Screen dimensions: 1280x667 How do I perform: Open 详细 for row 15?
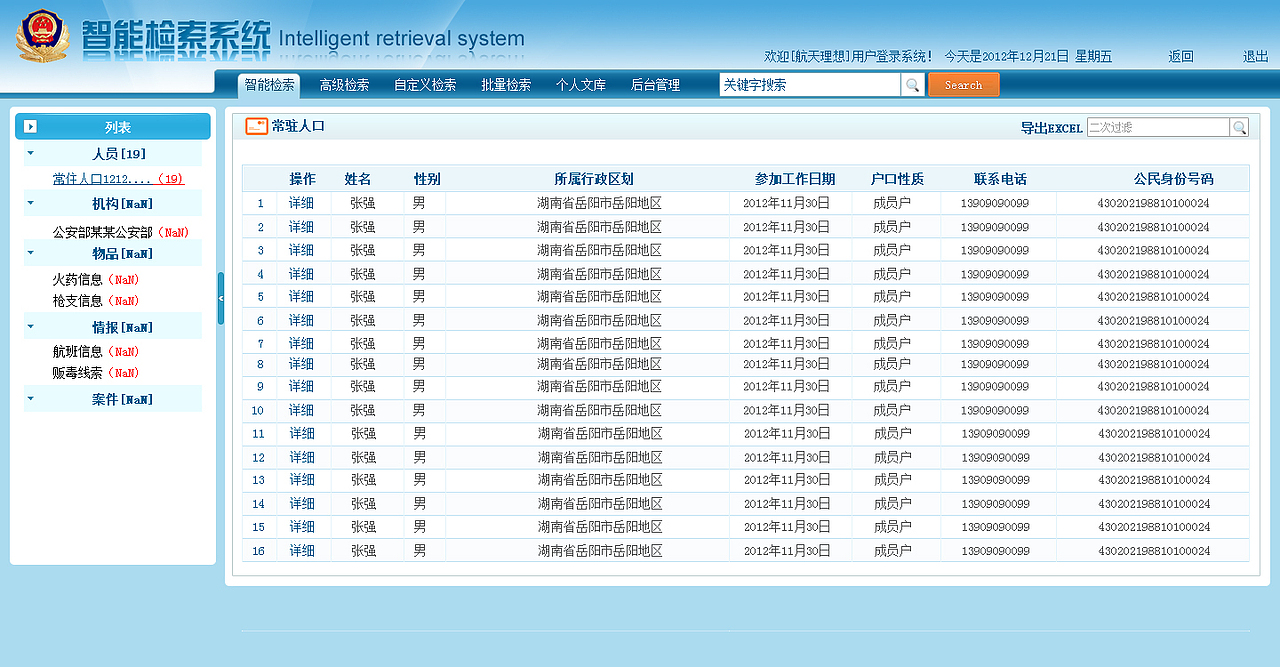pos(302,526)
